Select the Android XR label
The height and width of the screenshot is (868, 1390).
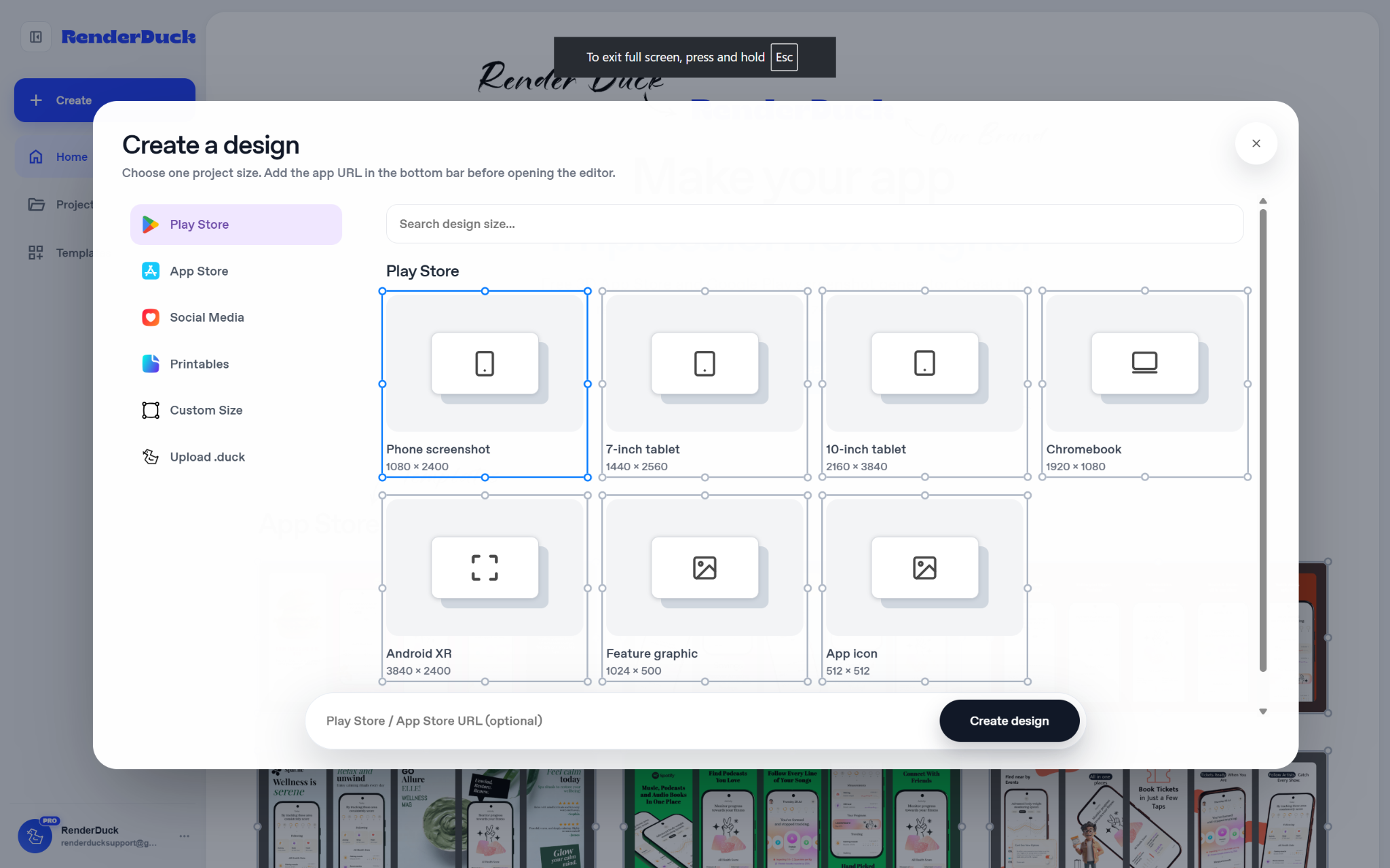[x=418, y=654]
